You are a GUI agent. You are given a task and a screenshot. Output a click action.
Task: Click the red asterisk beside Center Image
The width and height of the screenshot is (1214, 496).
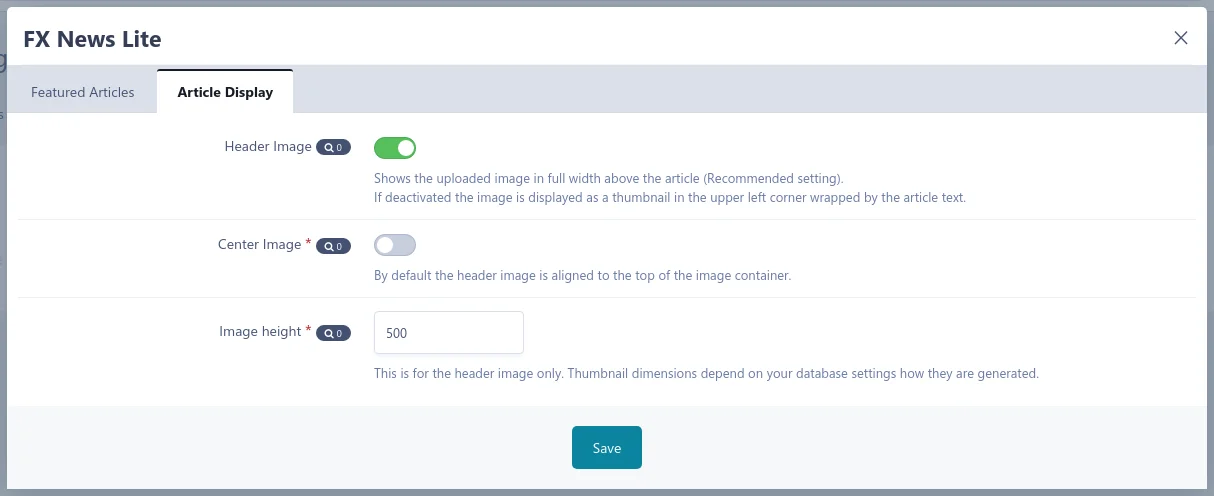pyautogui.click(x=308, y=243)
